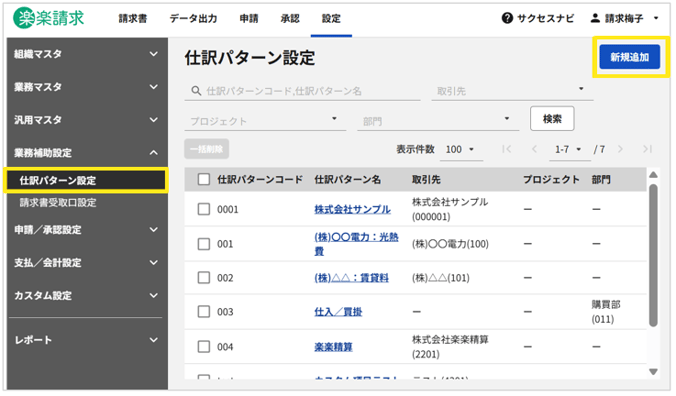Jump to the last page of results
The image size is (676, 396).
[647, 149]
